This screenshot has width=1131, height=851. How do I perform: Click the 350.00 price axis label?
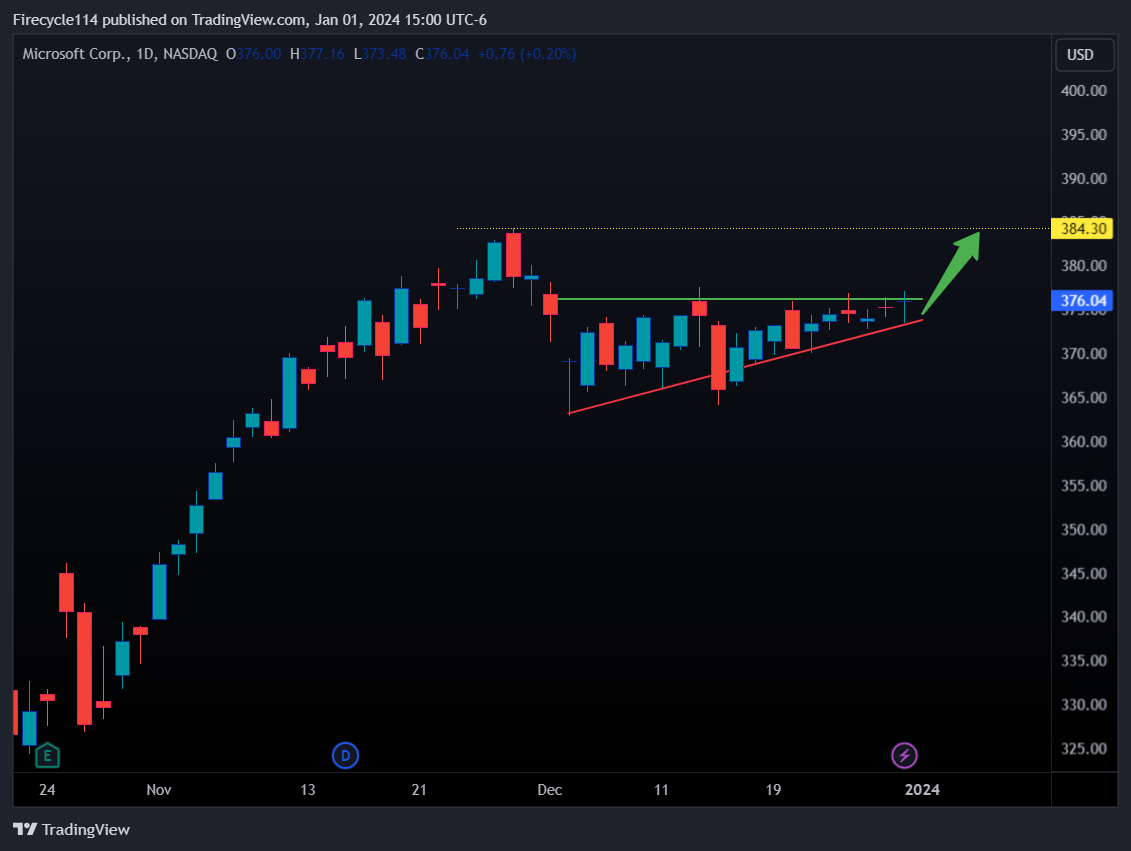[x=1083, y=530]
